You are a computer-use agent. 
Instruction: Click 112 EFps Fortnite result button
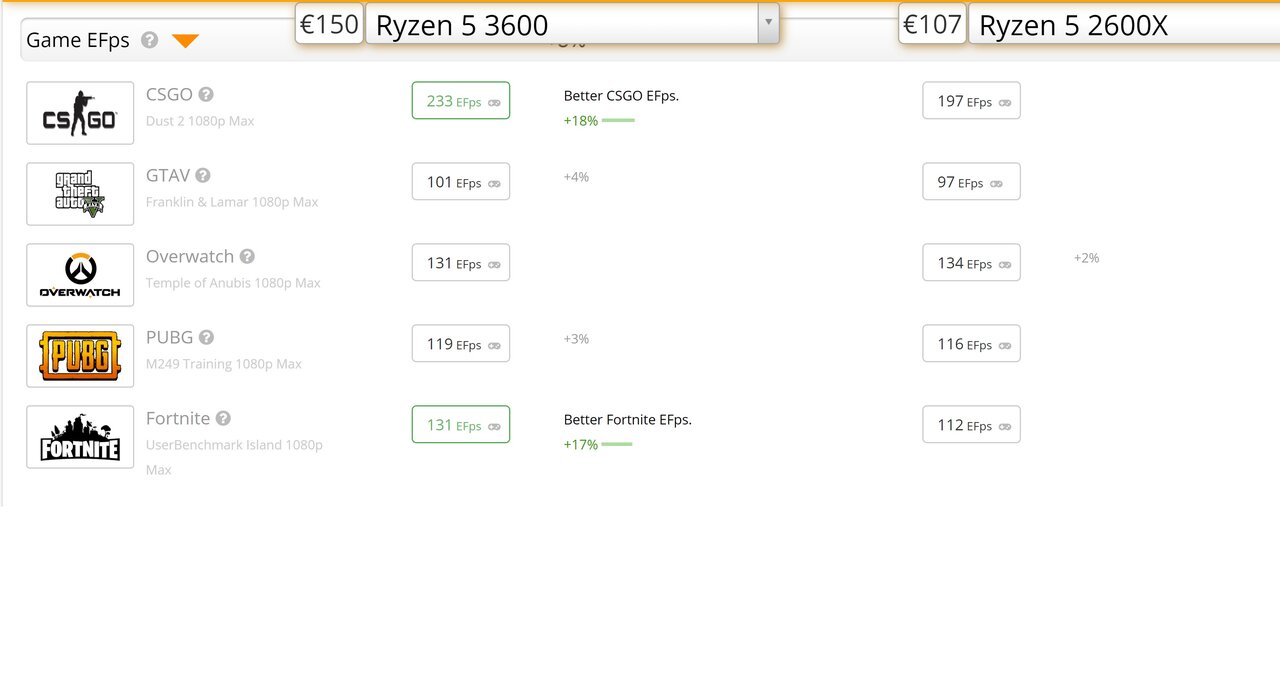coord(971,425)
